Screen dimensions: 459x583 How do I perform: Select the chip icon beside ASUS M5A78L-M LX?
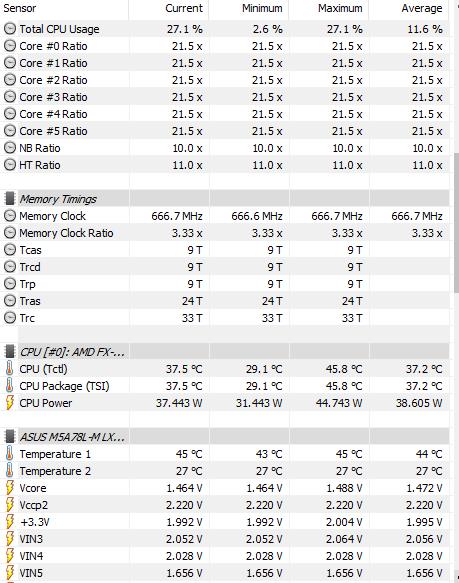coord(10,437)
